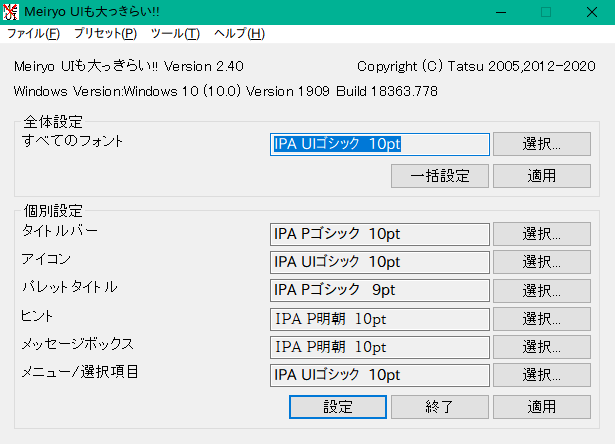Click the パレットタイトル label
Screen dimensions: 615x444
click(69, 287)
